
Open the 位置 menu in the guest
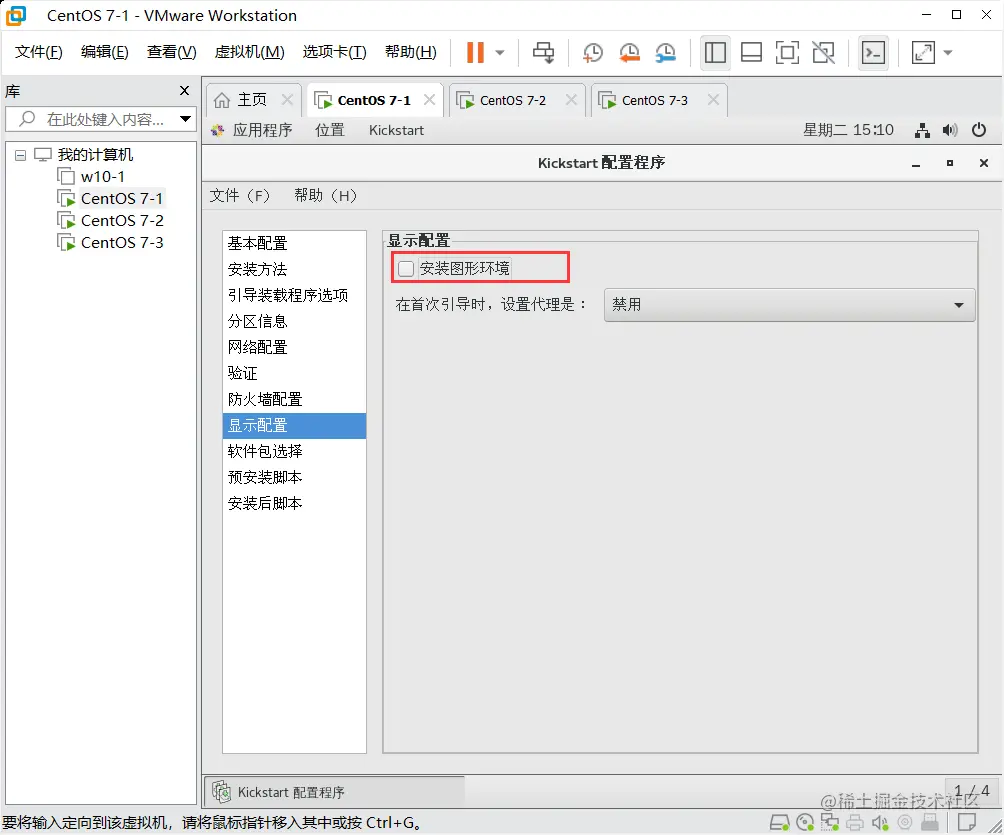click(330, 131)
